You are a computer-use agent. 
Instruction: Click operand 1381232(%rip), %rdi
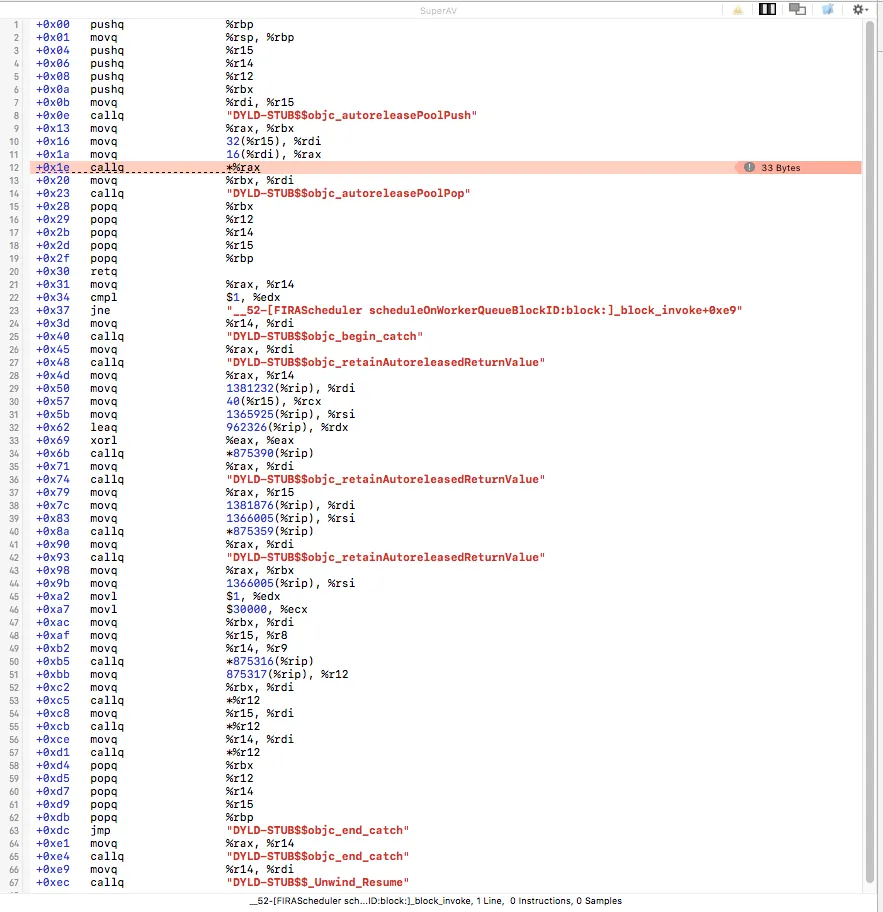coord(290,389)
